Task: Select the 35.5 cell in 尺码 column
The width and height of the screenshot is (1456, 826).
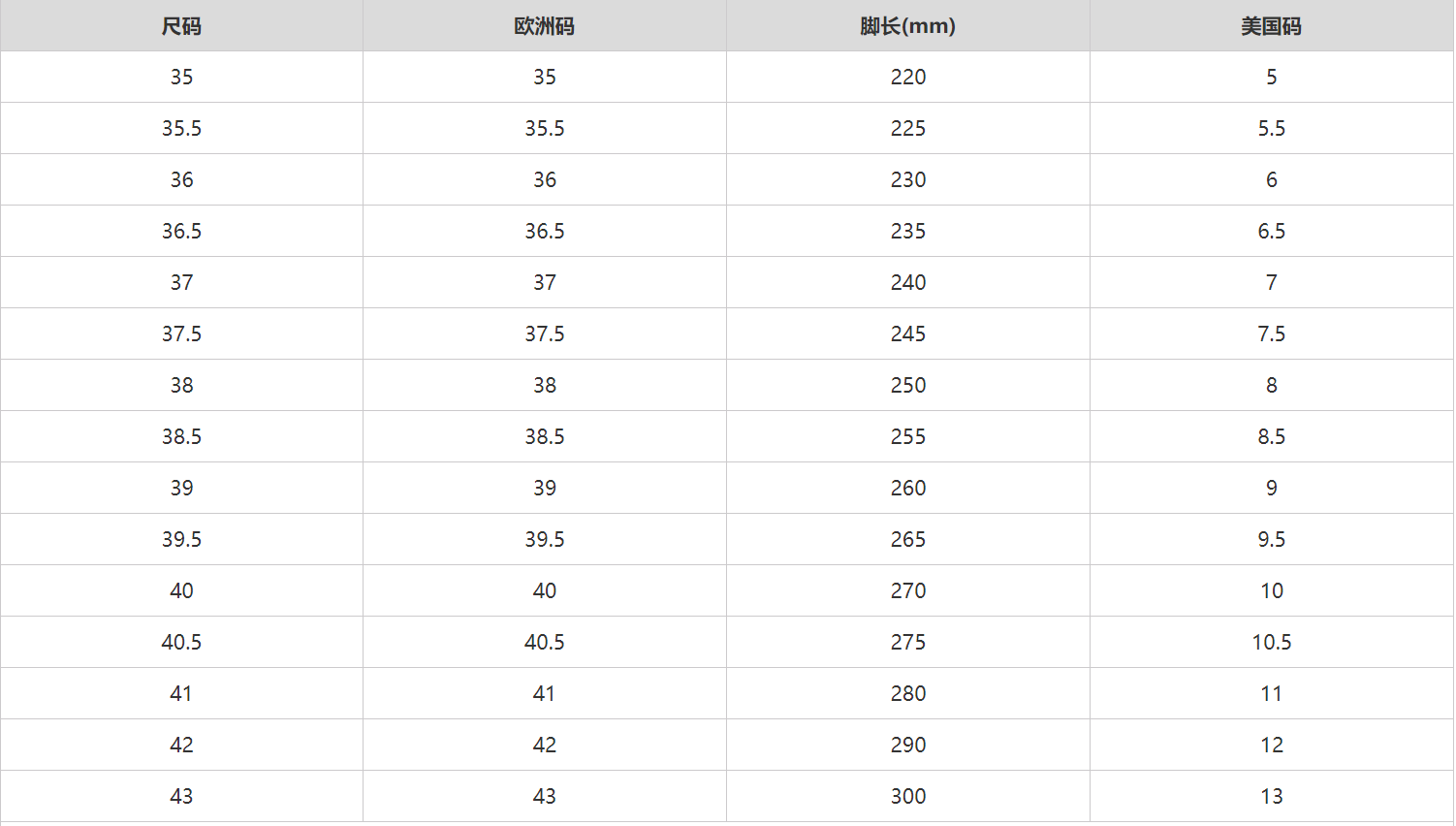Action: pyautogui.click(x=181, y=128)
